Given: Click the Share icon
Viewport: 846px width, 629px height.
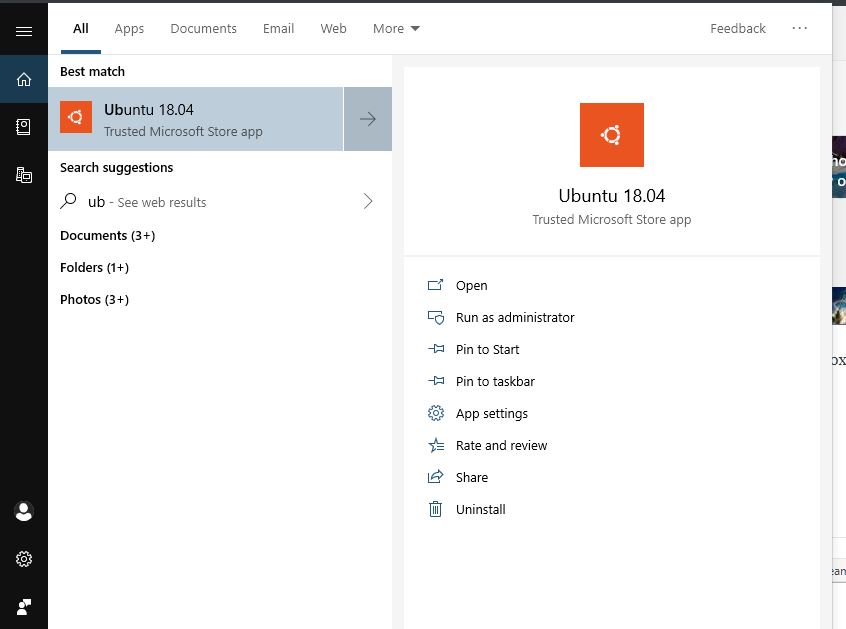Looking at the screenshot, I should (435, 477).
